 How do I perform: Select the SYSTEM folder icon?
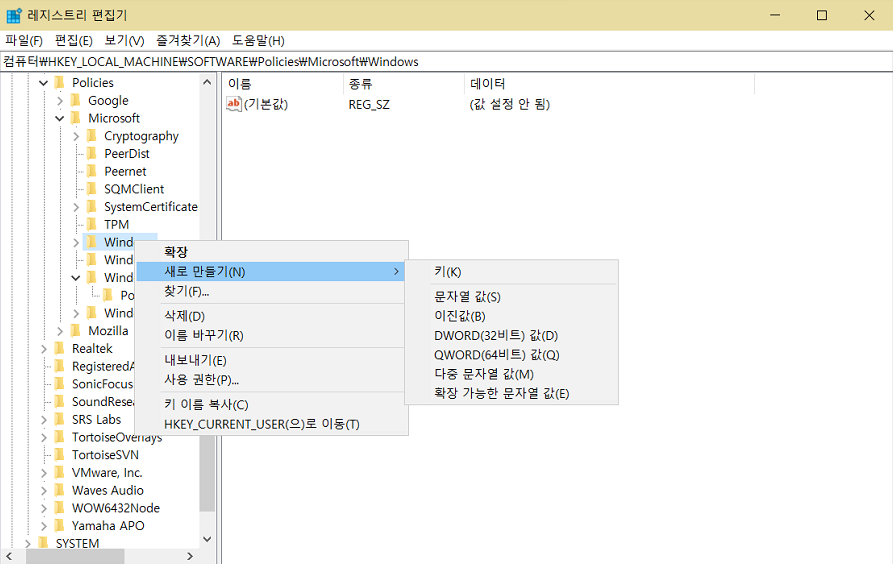(44, 543)
